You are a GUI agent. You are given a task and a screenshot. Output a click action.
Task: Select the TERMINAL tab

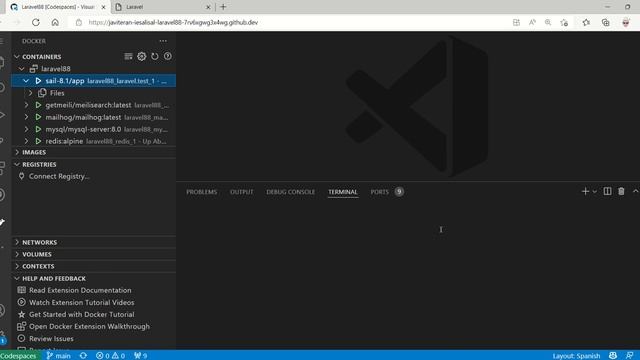[x=343, y=192]
